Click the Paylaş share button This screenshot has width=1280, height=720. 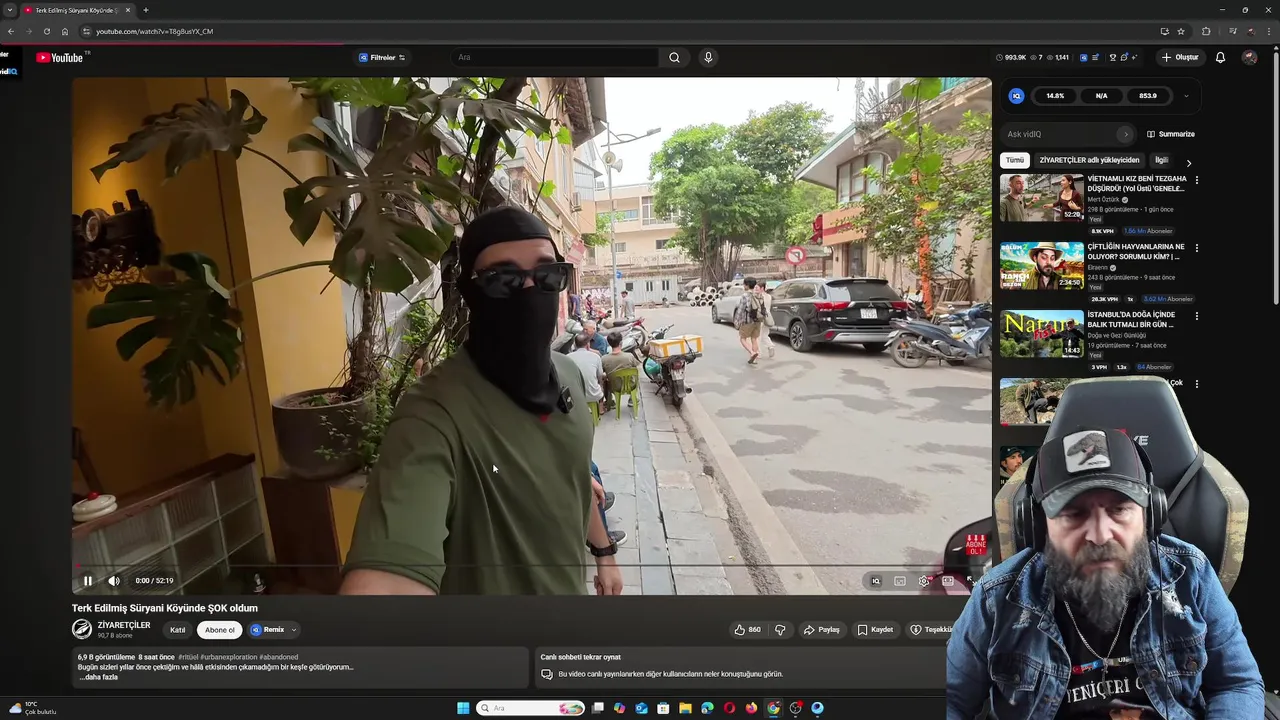tap(822, 630)
